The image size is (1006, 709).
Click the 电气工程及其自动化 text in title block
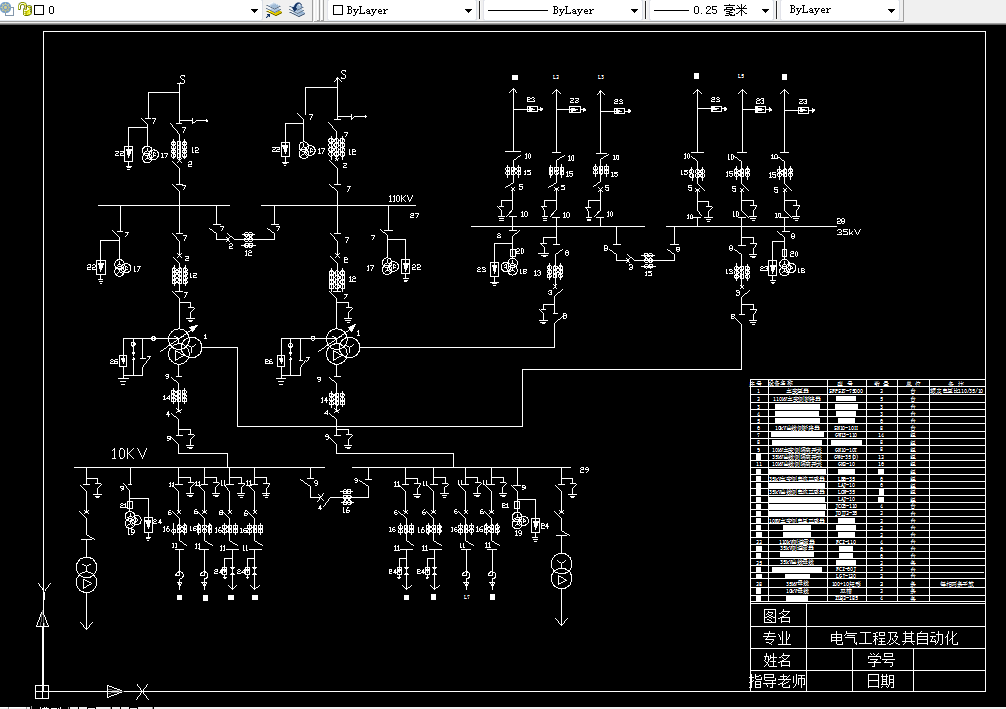pyautogui.click(x=894, y=638)
